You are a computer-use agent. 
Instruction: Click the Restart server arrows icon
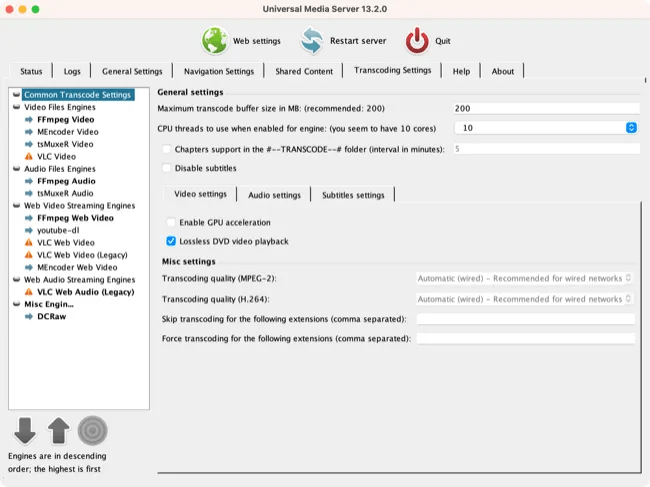click(312, 41)
